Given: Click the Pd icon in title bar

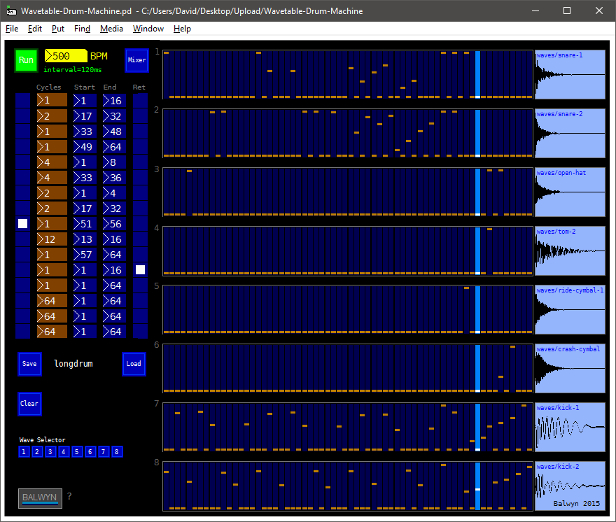Looking at the screenshot, I should 11,11.
